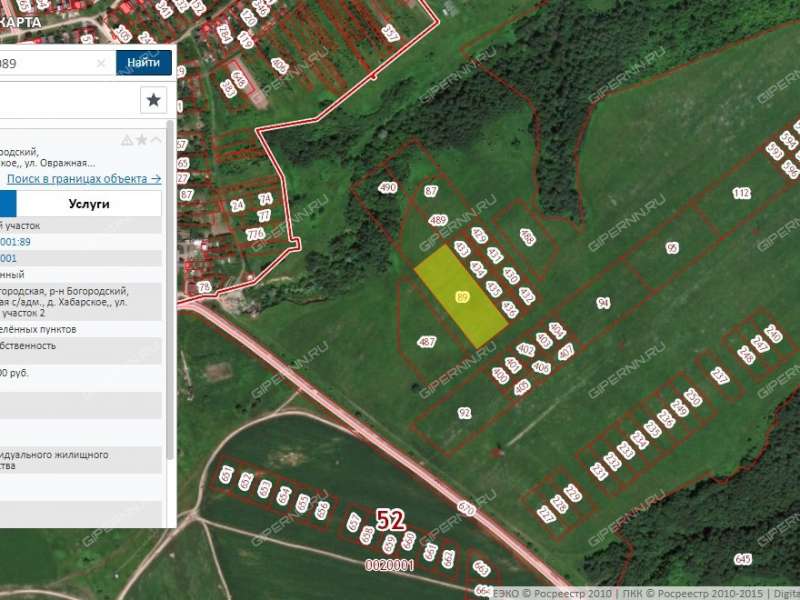Select the parcel marker 112

coord(741,193)
